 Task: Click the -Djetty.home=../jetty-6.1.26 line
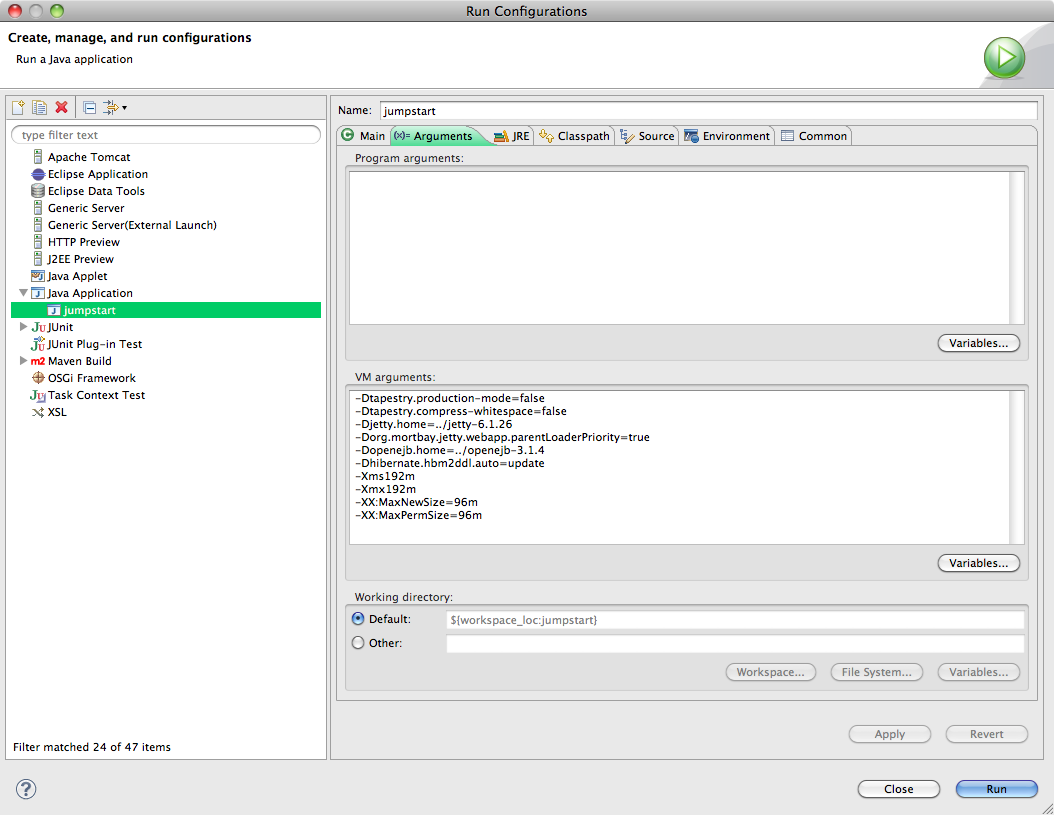click(x=434, y=424)
